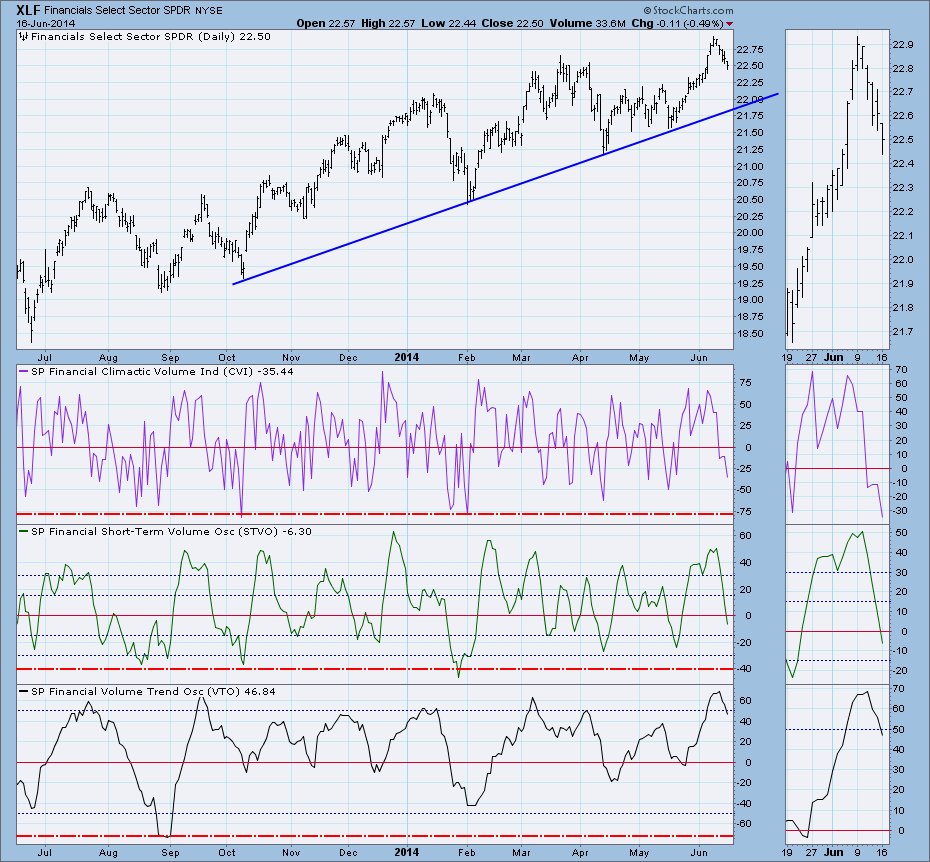Image resolution: width=930 pixels, height=862 pixels.
Task: Click the STVO indicator legend label
Action: (x=165, y=532)
